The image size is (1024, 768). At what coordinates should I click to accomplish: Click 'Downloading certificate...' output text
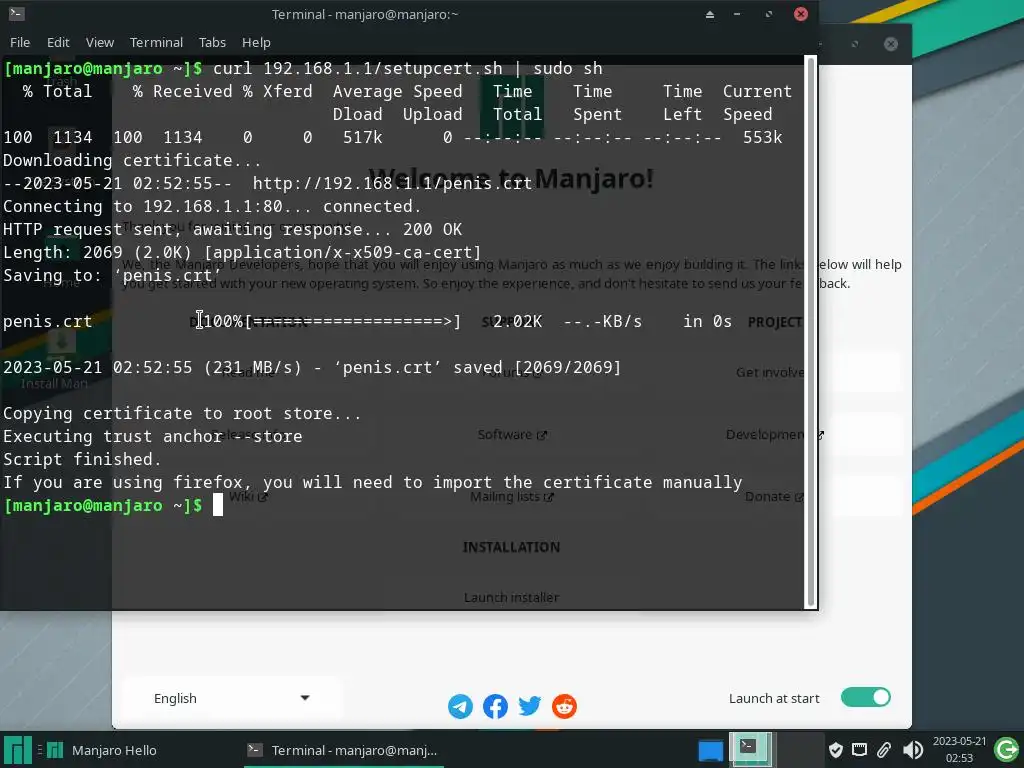pos(133,161)
